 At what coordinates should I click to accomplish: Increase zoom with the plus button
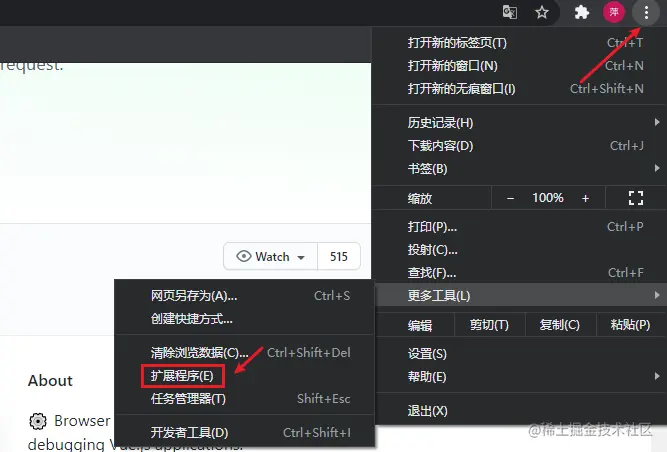pos(585,198)
